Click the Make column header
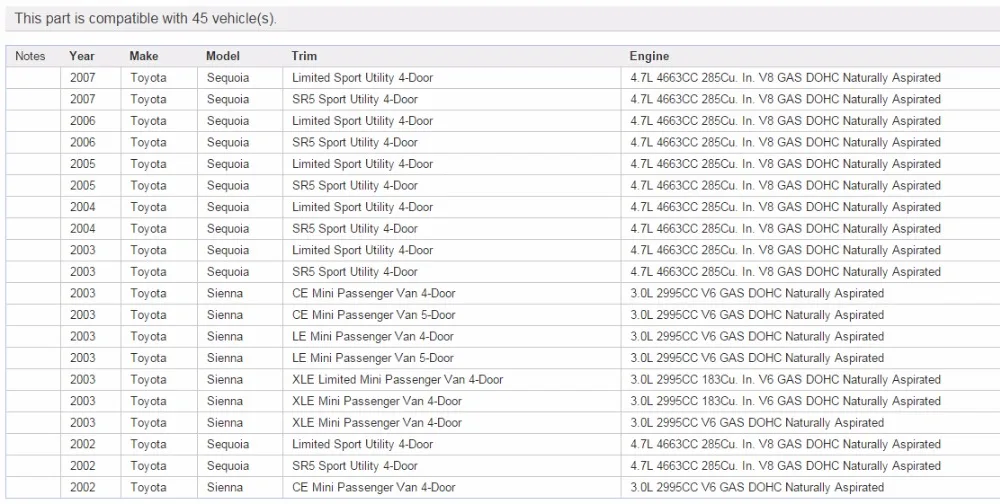Viewport: 1000px width, 504px height. coord(143,56)
